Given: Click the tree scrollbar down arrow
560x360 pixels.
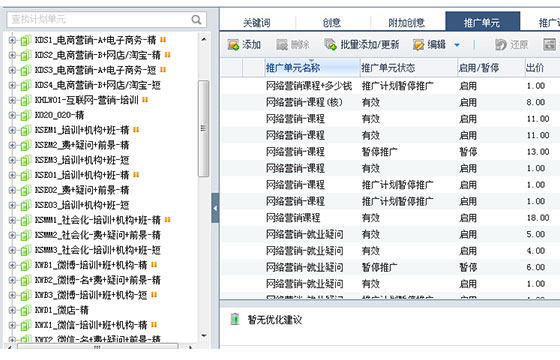Looking at the screenshot, I should [204, 335].
